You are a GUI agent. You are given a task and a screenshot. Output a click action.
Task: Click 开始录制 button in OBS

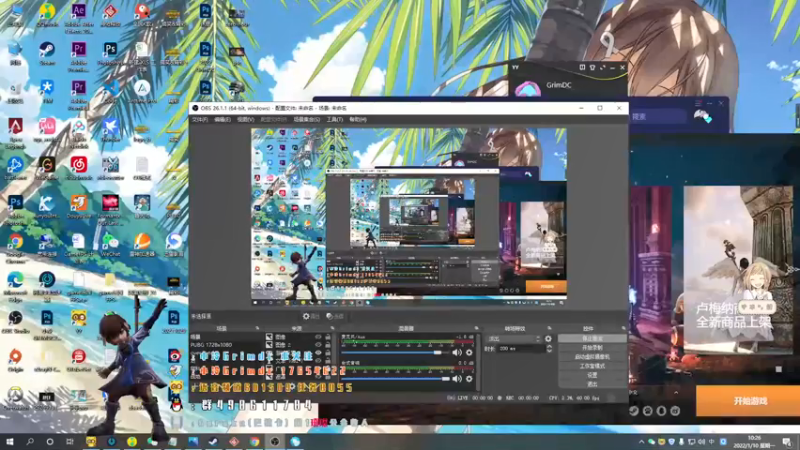[592, 347]
